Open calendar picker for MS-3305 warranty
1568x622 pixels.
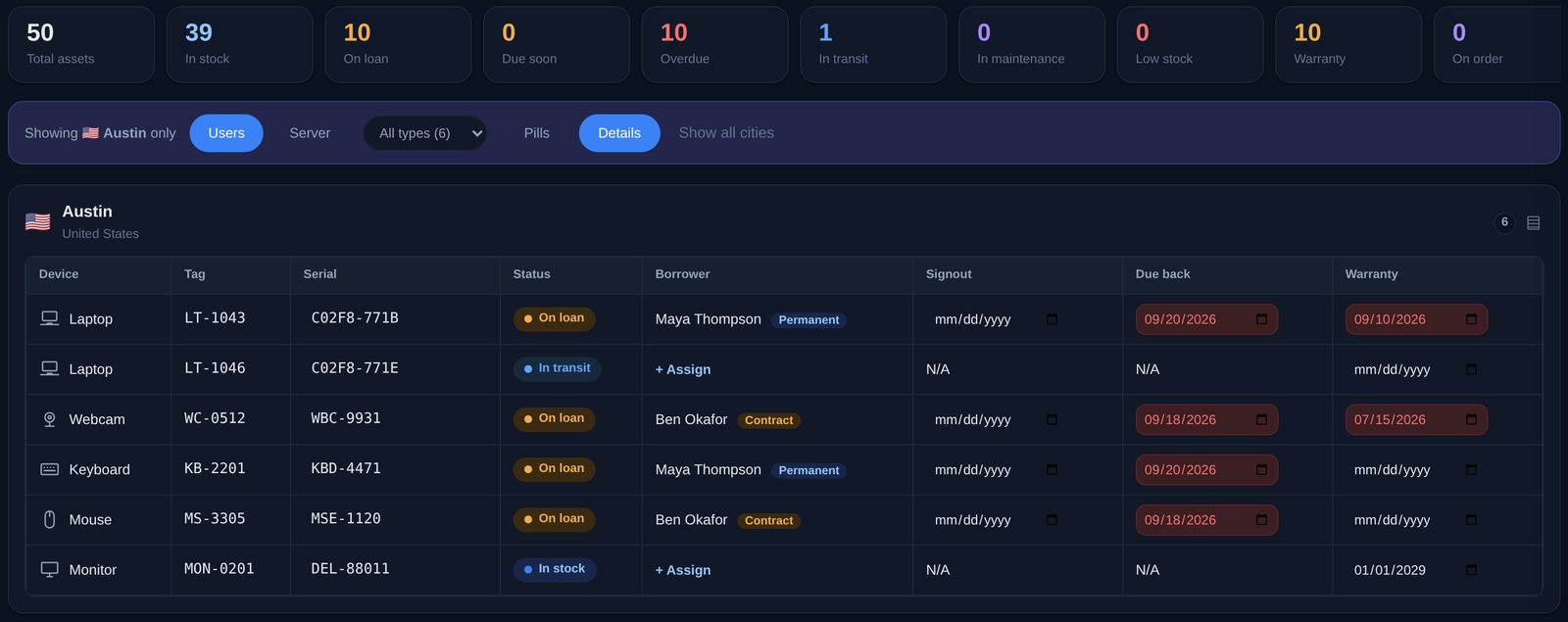1471,520
